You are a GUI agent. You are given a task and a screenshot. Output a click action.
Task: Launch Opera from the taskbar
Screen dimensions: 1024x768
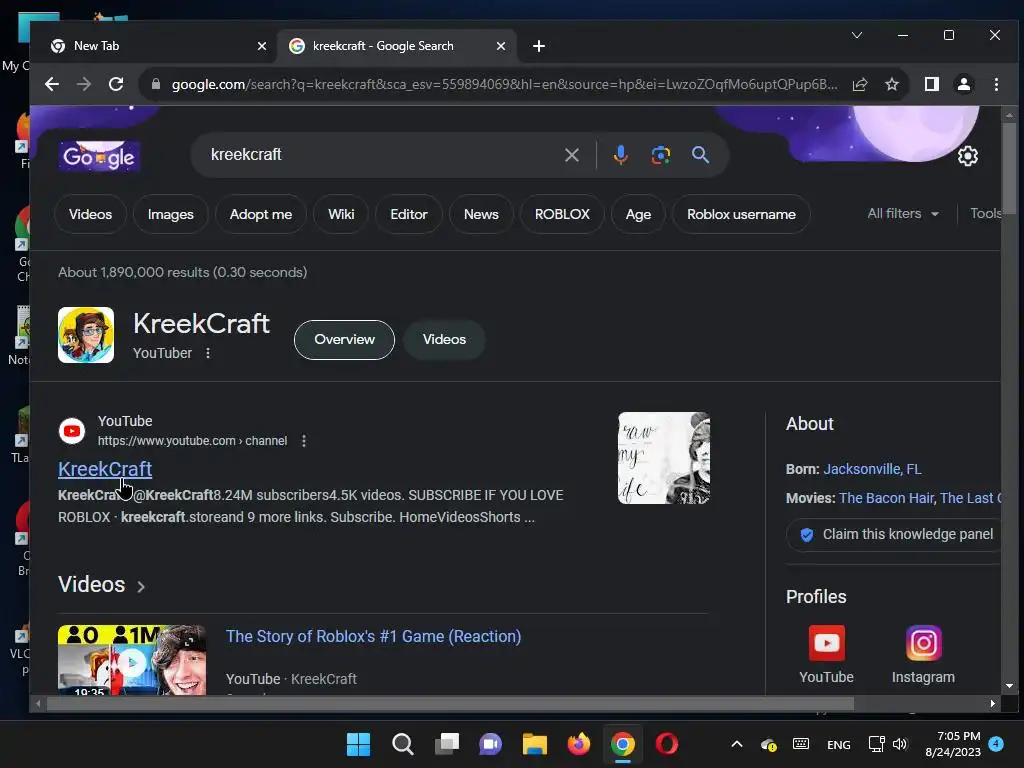667,744
